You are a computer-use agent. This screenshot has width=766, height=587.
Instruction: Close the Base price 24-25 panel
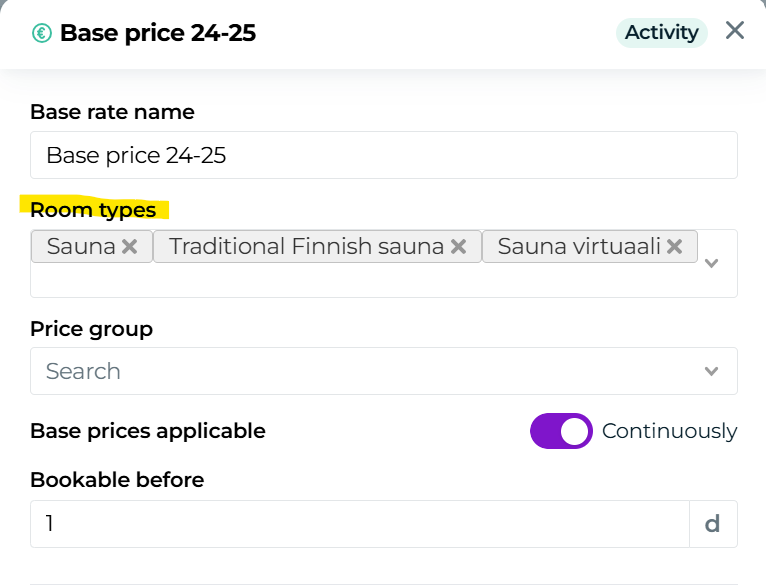[x=735, y=31]
